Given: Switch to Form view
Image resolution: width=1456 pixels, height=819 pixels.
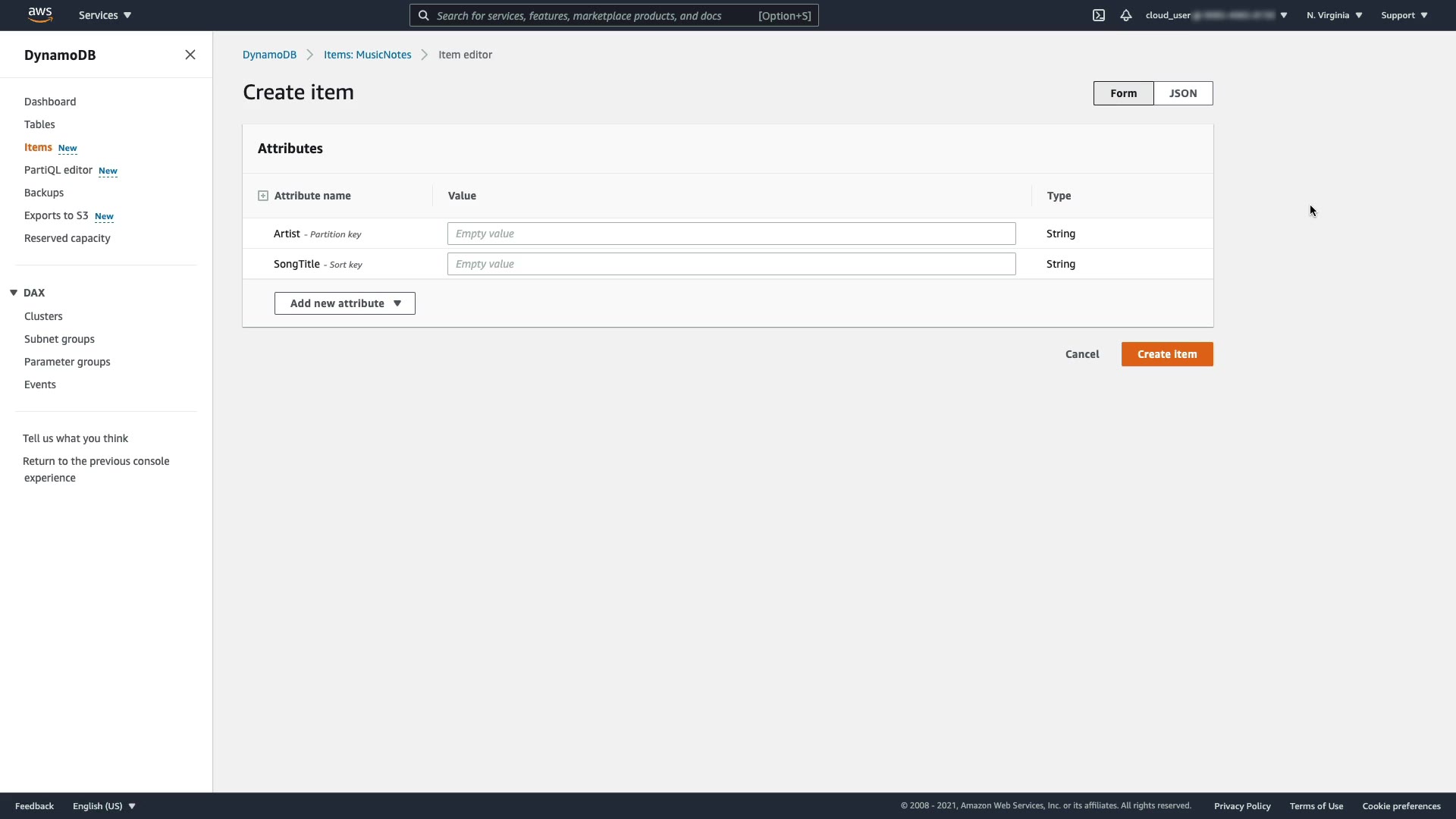Looking at the screenshot, I should click(1123, 93).
